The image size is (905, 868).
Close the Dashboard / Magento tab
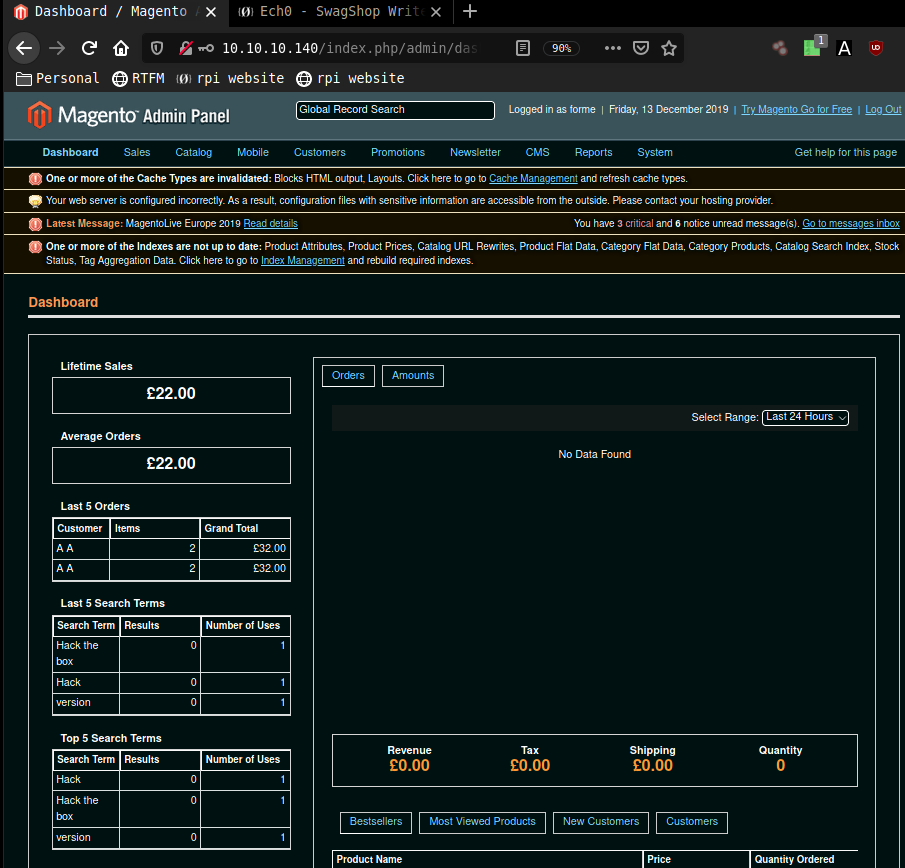[211, 12]
